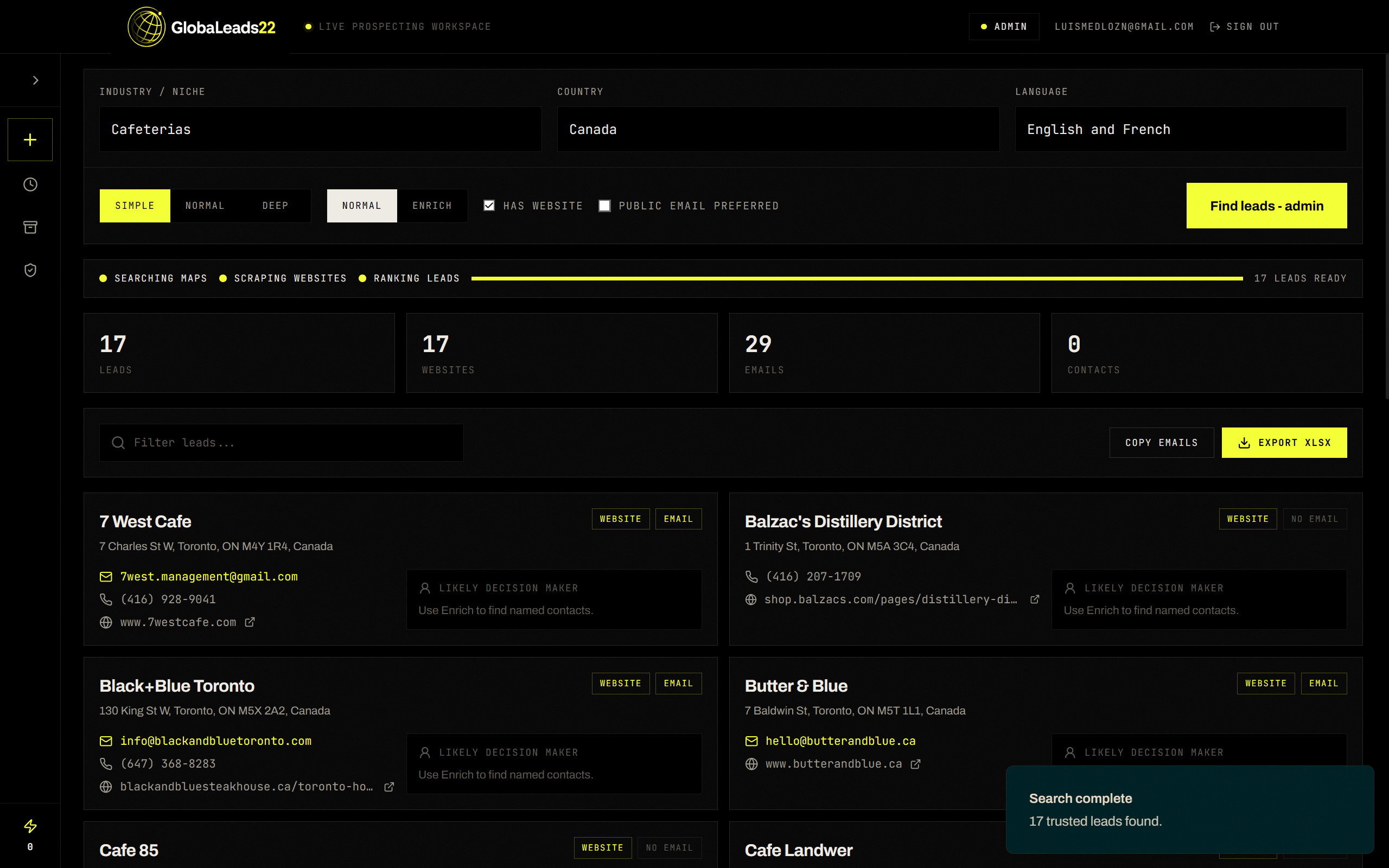Screen dimensions: 1389x868
Task: Open the www.butterandblue.ca link
Action: [833, 763]
